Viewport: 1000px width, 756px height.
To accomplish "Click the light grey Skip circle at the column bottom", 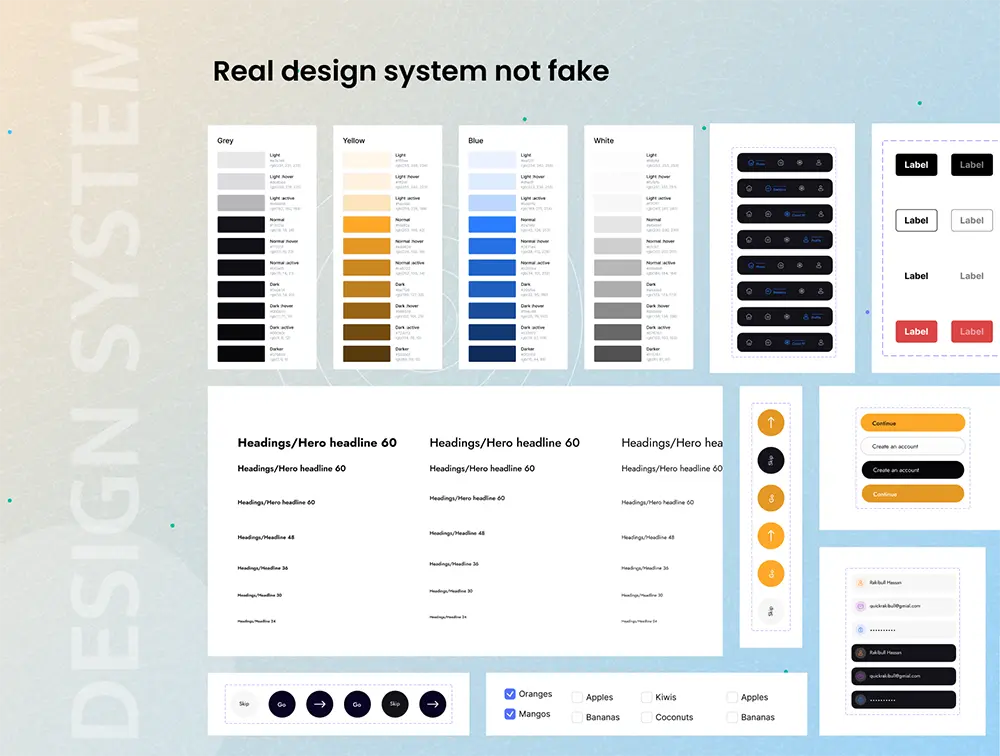I will [770, 611].
